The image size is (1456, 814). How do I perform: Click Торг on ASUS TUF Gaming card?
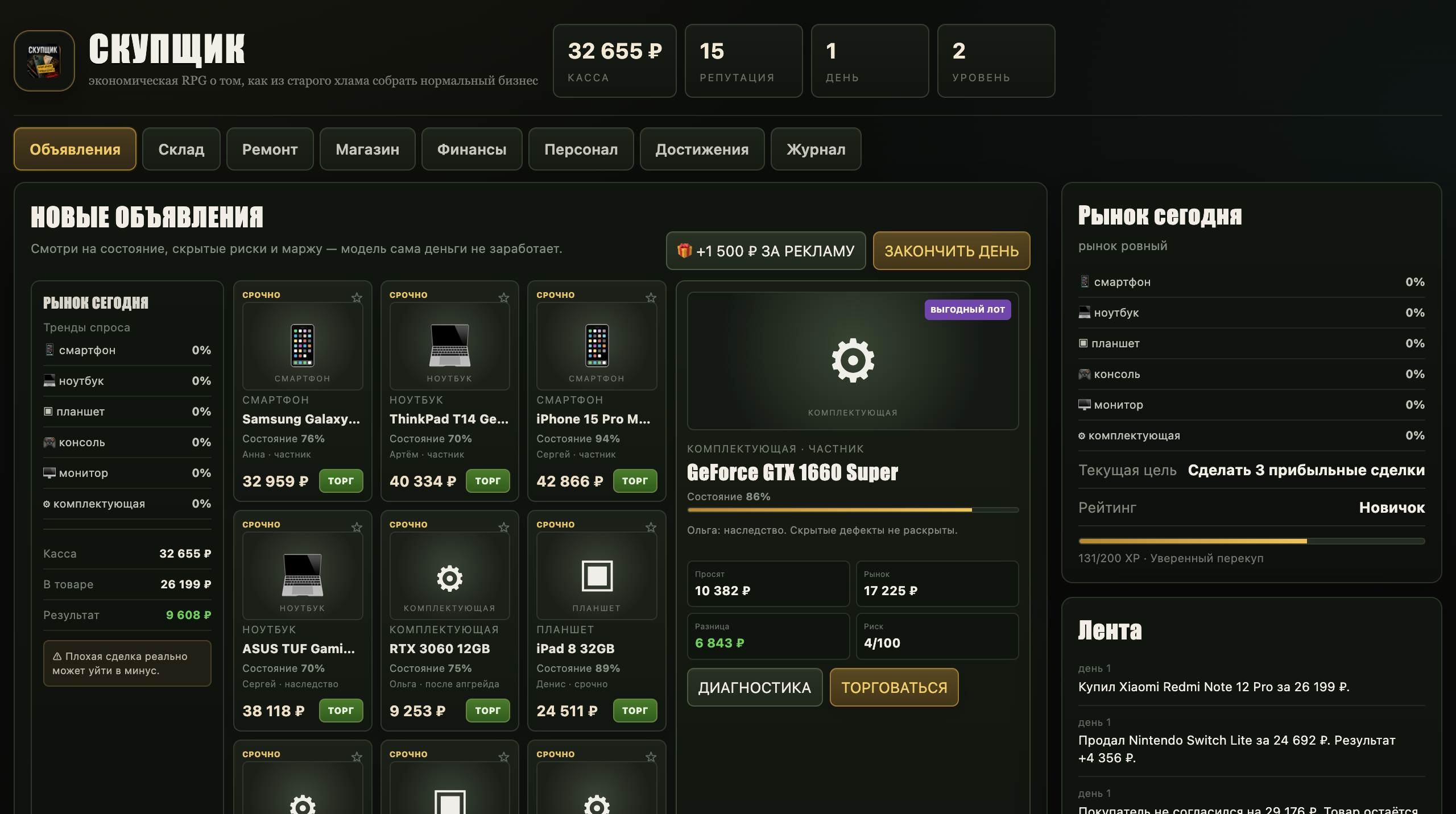coord(341,711)
